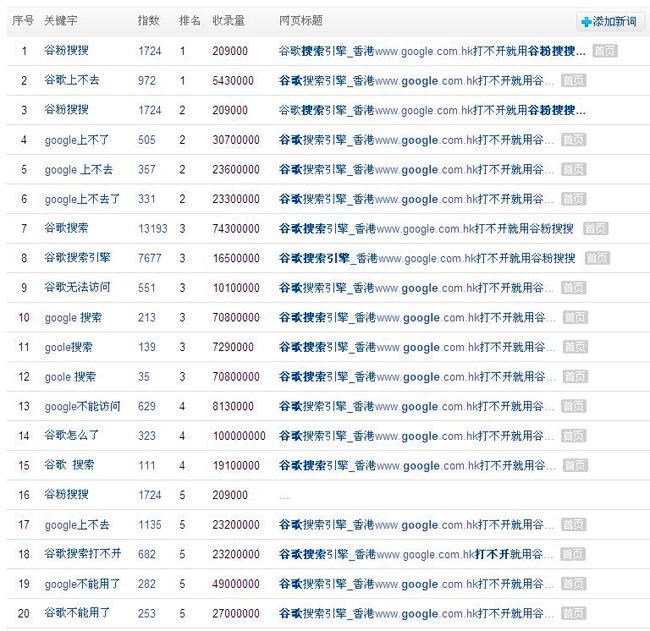Click index value 7677

(150, 258)
